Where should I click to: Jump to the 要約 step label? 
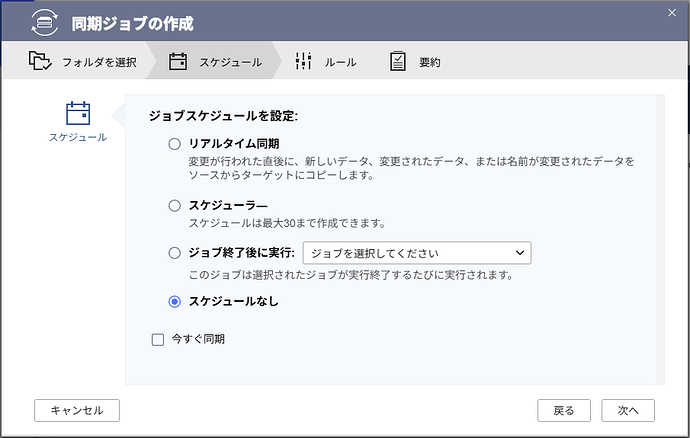tap(429, 62)
